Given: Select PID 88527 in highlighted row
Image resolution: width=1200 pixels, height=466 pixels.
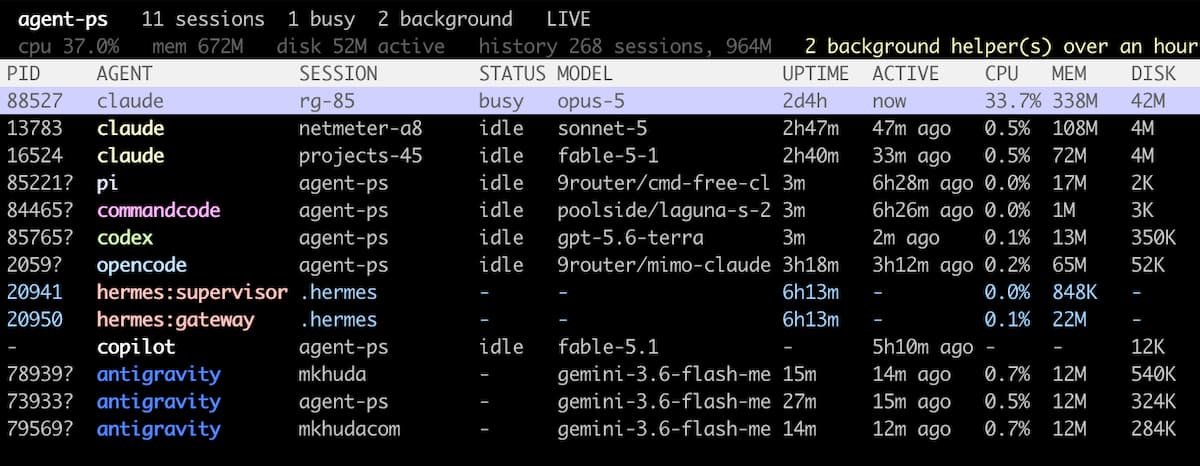Looking at the screenshot, I should tap(35, 101).
